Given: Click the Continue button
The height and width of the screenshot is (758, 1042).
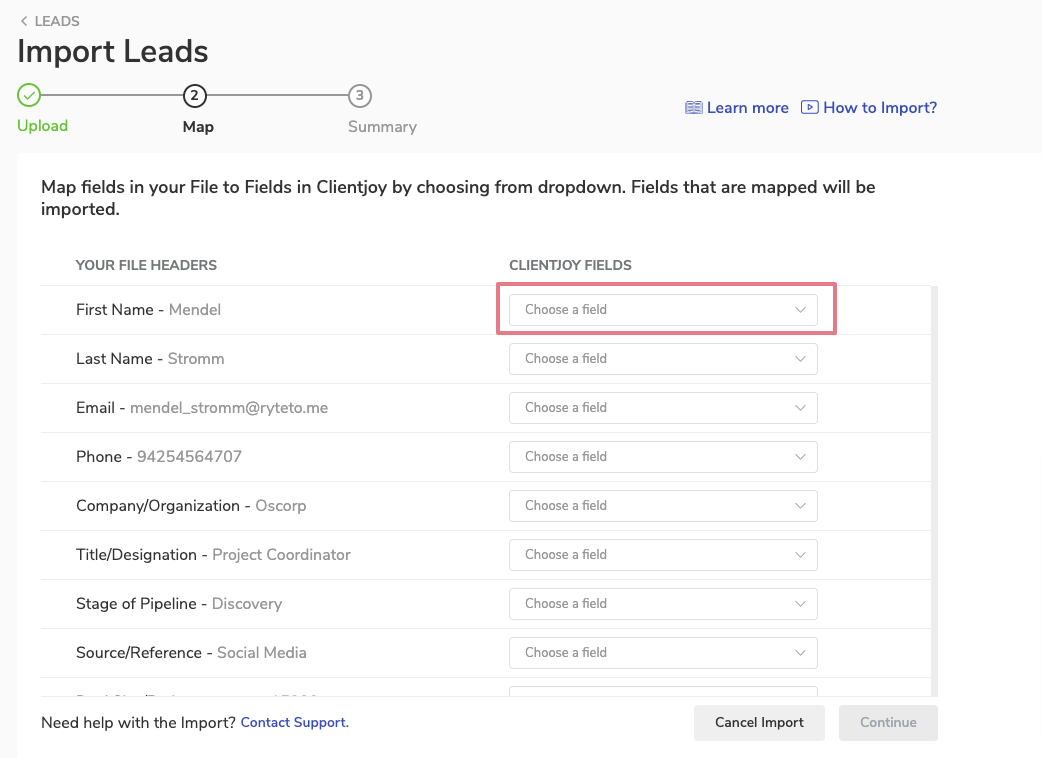Looking at the screenshot, I should [x=888, y=722].
